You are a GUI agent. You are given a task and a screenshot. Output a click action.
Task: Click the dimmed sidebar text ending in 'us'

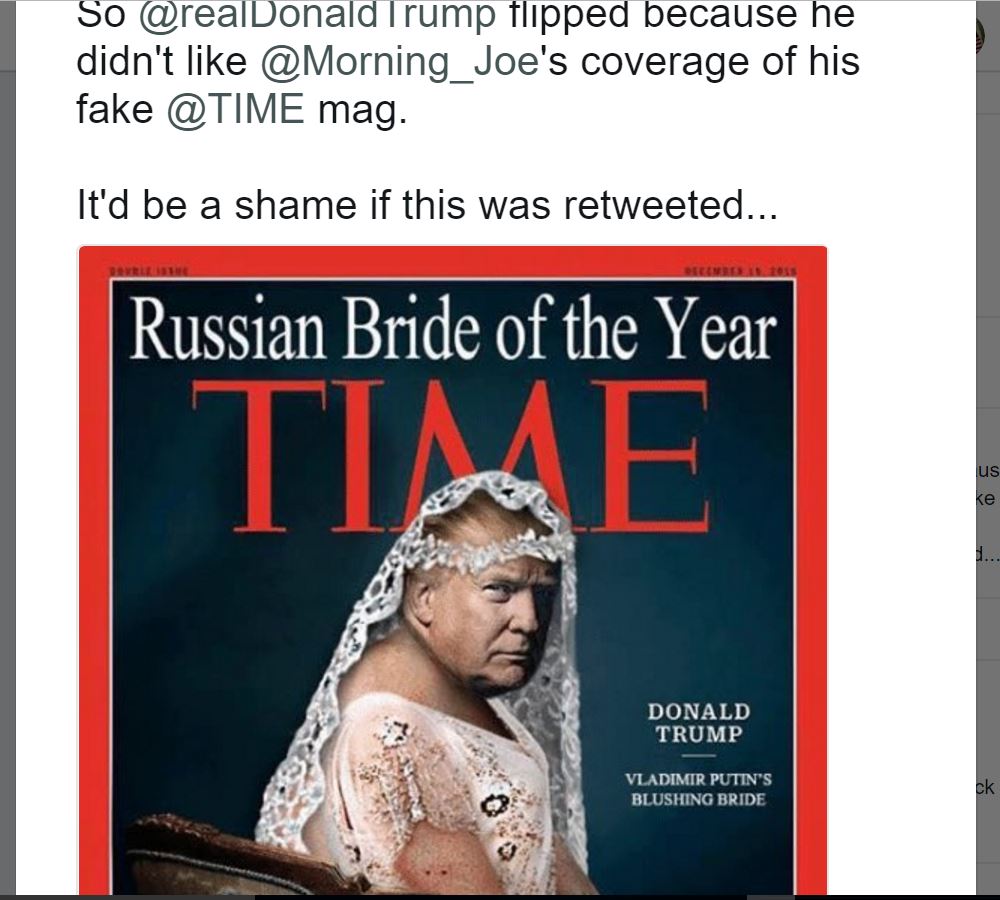click(x=988, y=471)
